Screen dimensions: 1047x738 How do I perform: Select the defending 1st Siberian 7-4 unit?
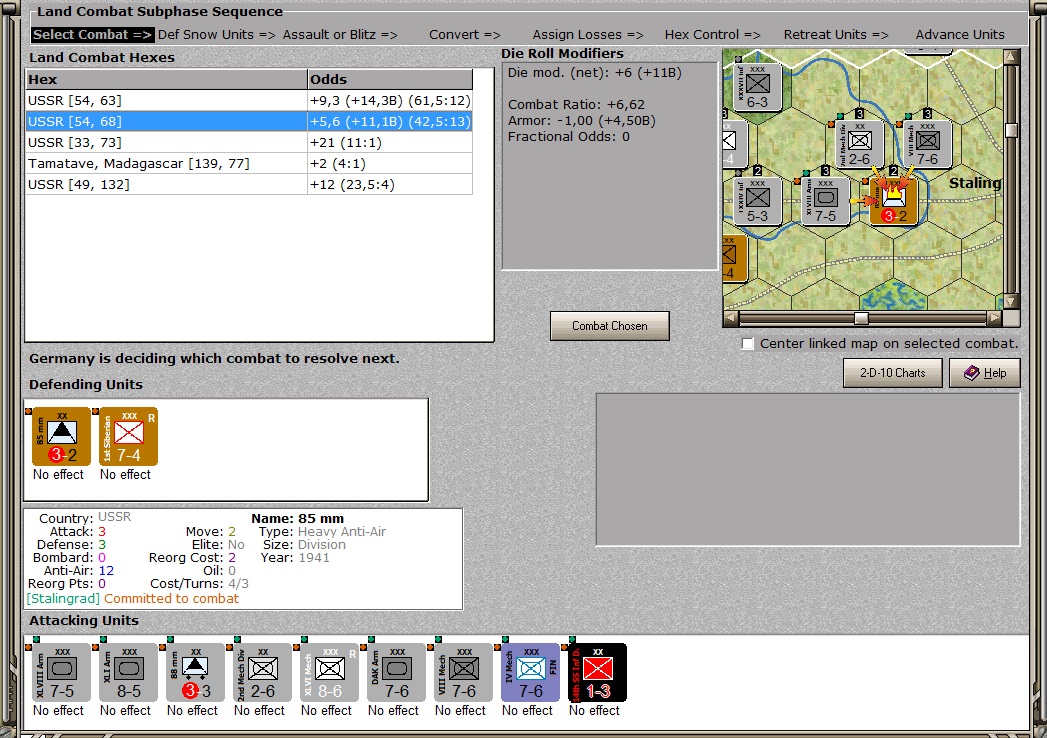pyautogui.click(x=128, y=437)
